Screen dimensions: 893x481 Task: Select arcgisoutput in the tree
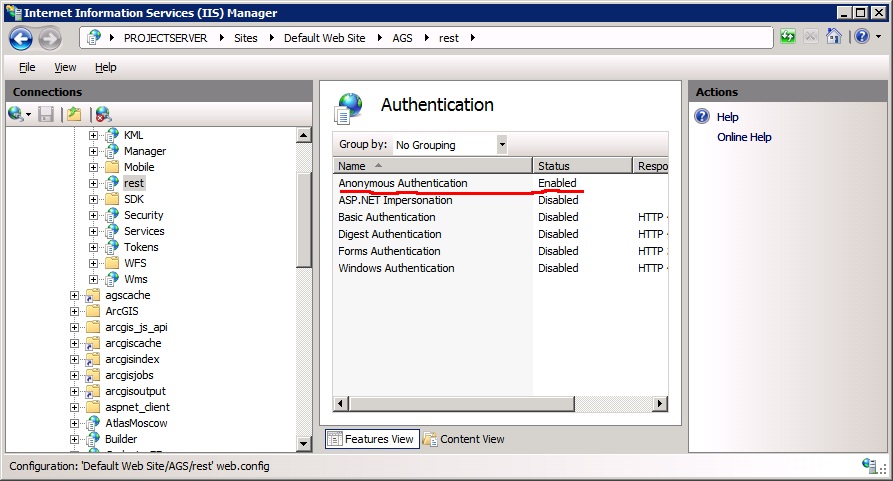(x=135, y=391)
